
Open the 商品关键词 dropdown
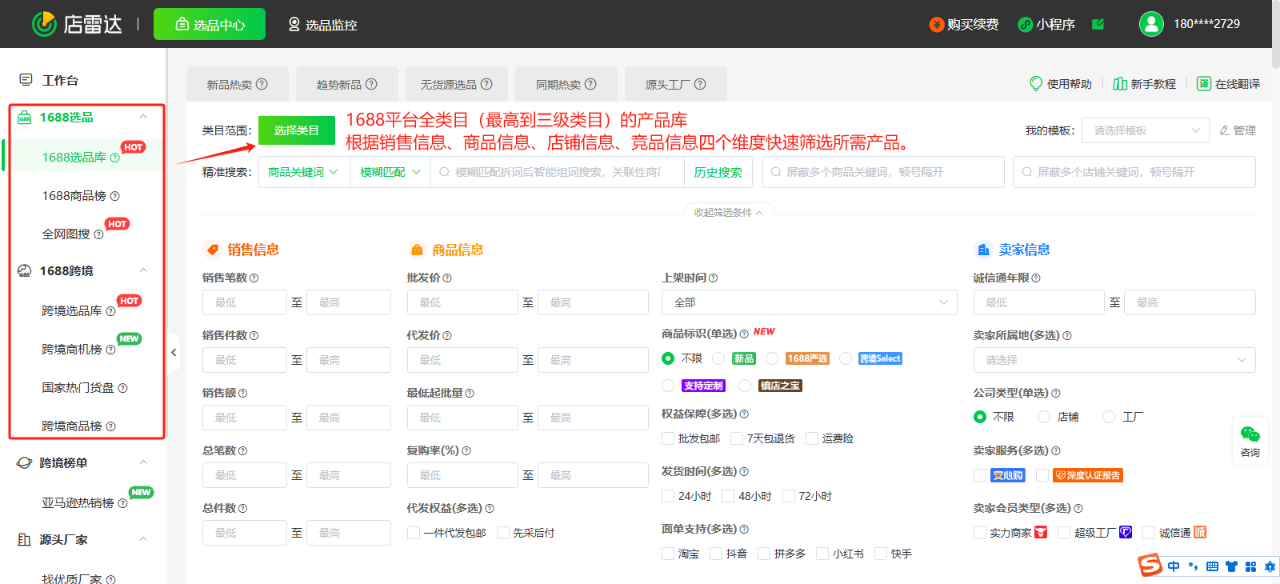304,172
